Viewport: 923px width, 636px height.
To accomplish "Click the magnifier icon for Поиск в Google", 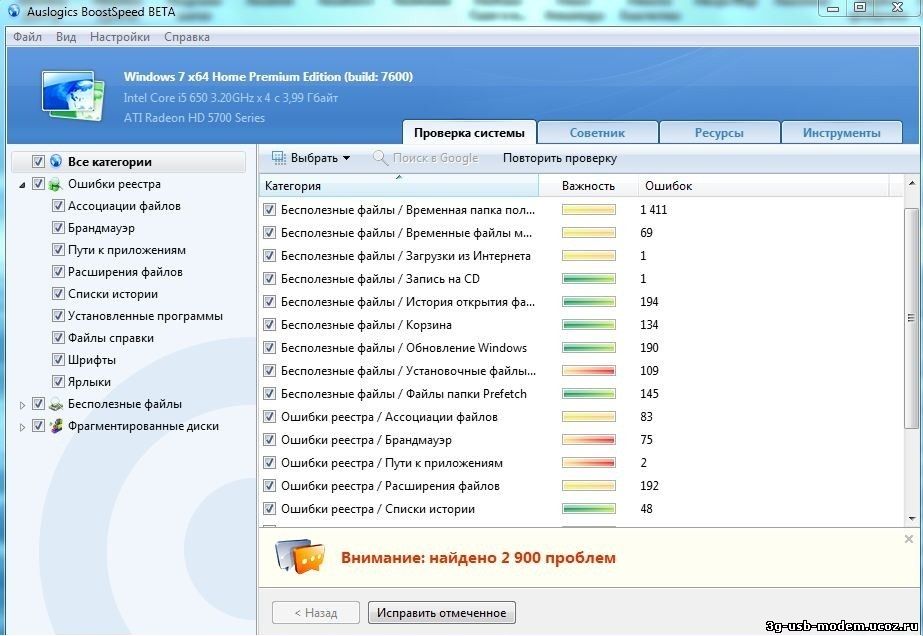I will [380, 158].
